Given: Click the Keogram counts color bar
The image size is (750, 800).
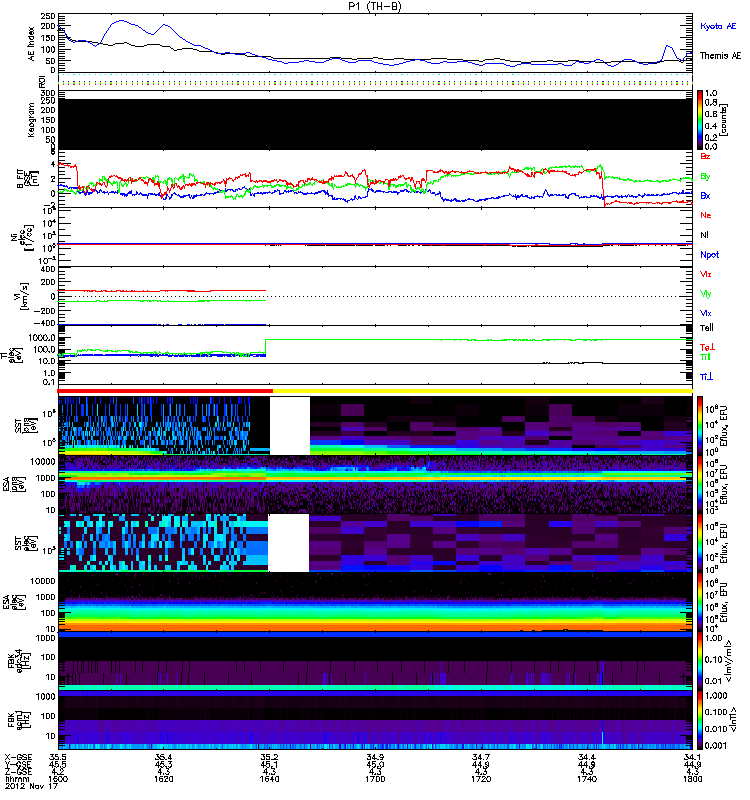Looking at the screenshot, I should tap(700, 120).
